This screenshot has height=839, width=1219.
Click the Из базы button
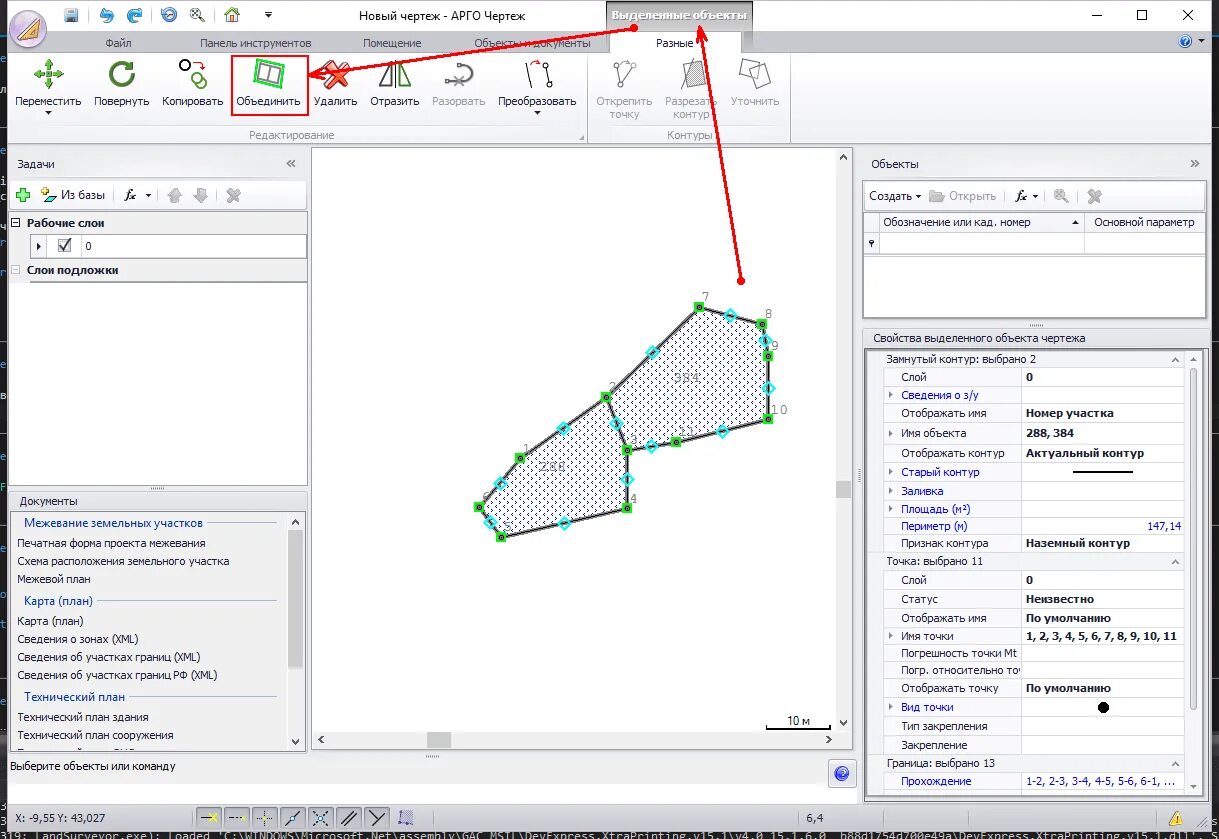pos(73,196)
